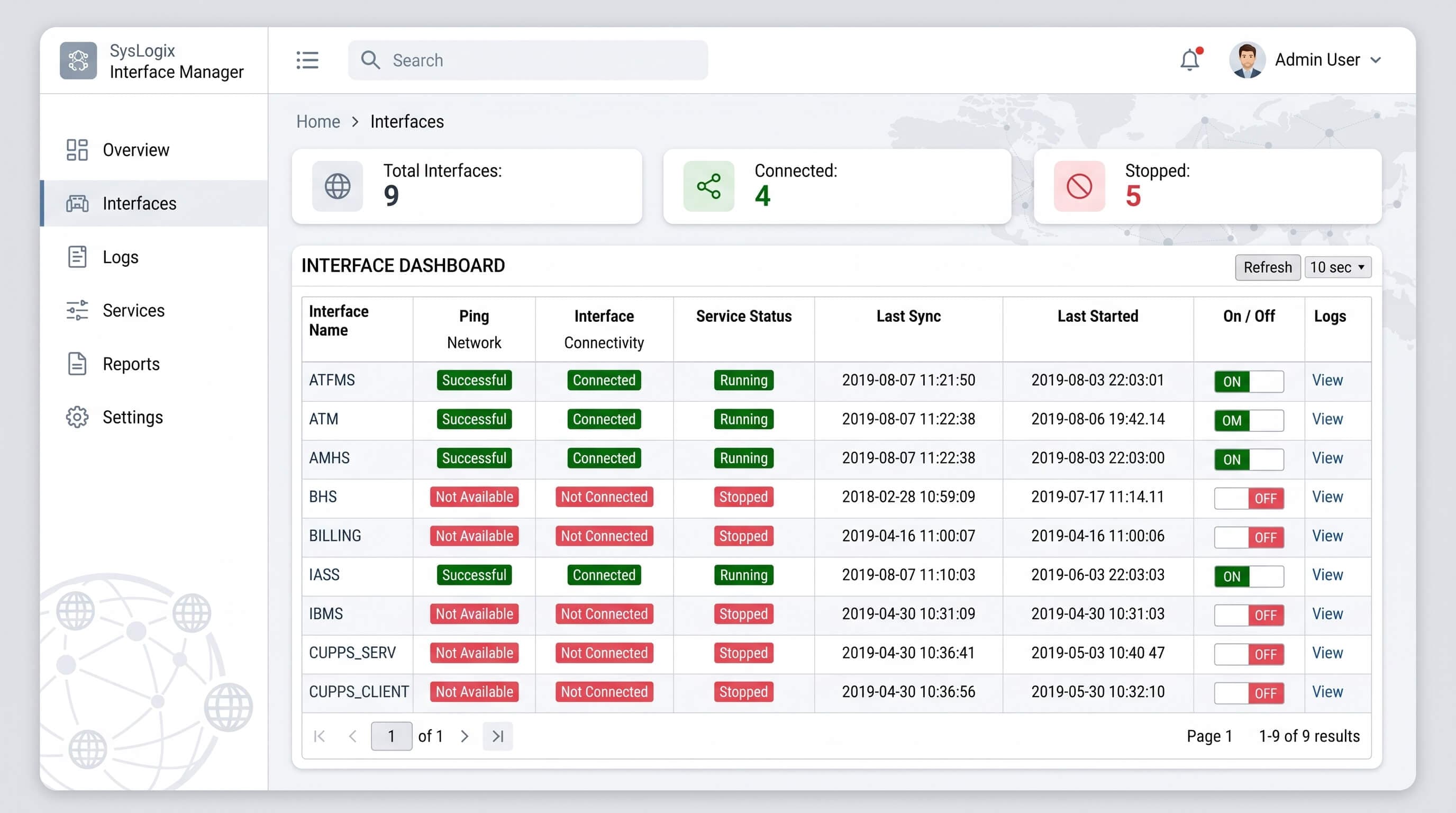Select Interfaces in the sidebar
Viewport: 1456px width, 813px height.
coord(154,204)
